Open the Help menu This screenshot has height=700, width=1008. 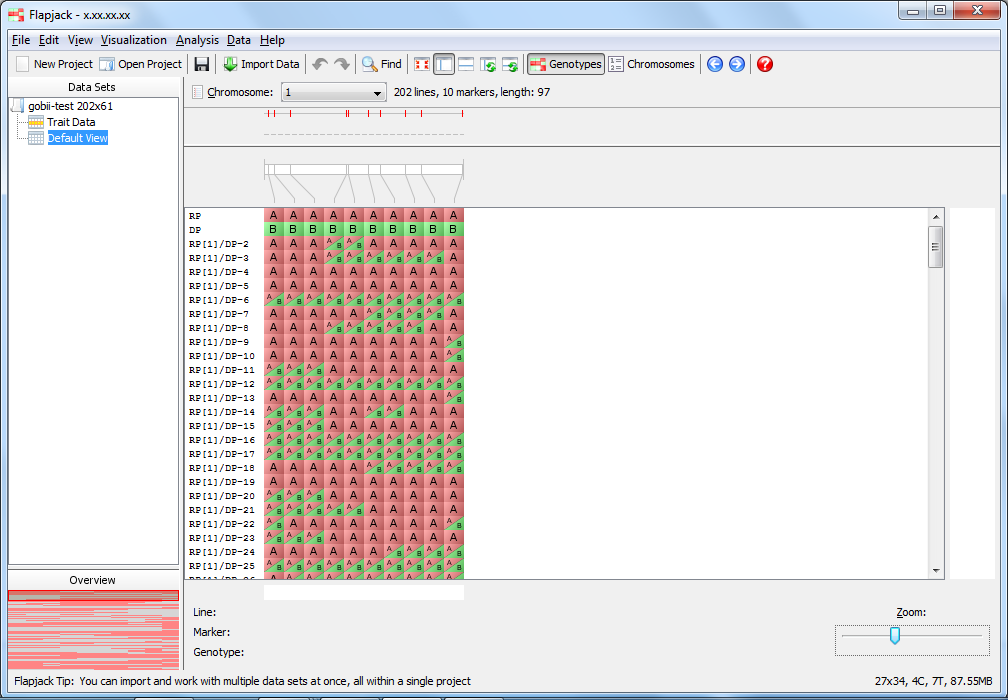(272, 40)
